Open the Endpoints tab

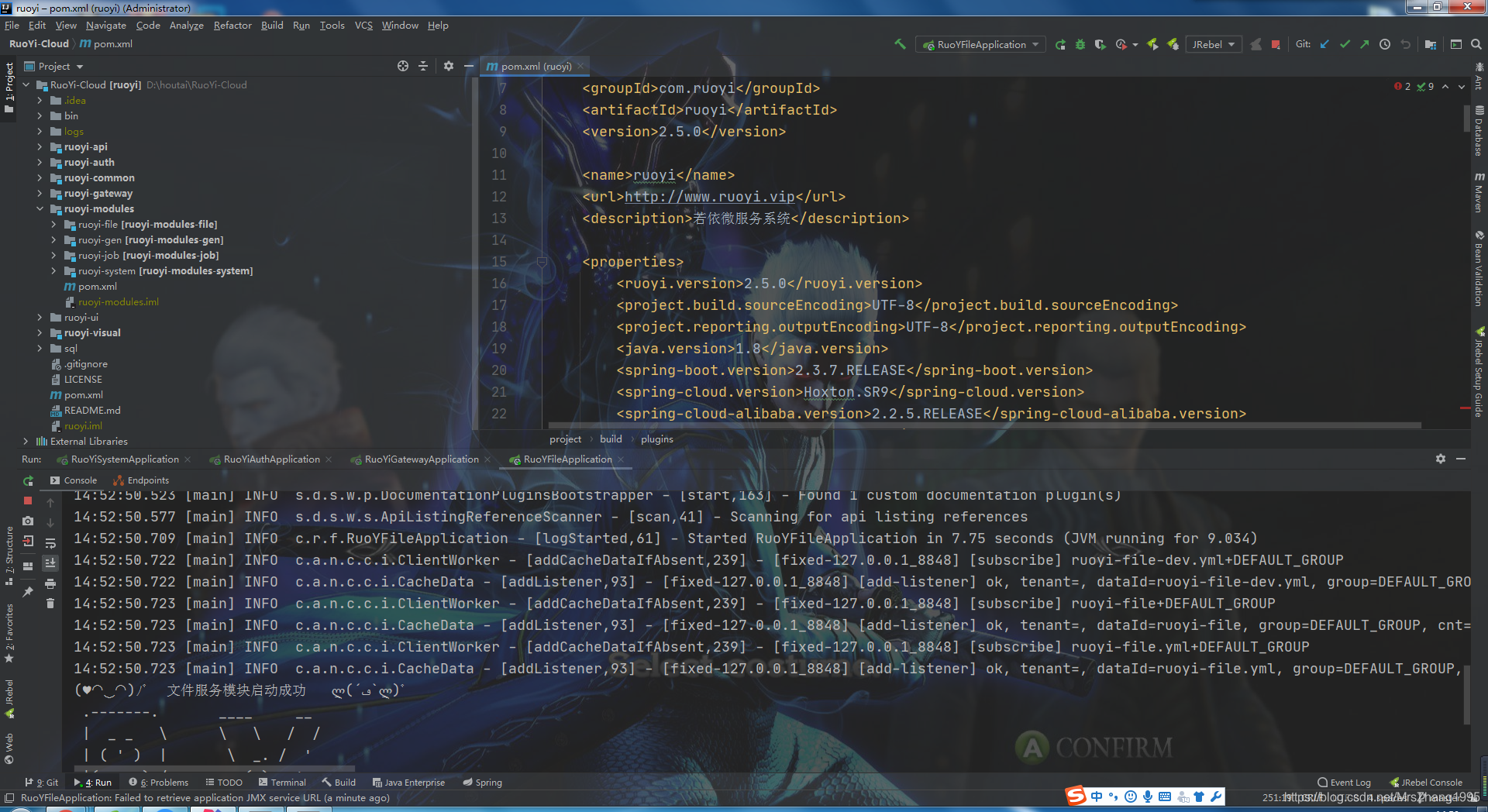141,480
